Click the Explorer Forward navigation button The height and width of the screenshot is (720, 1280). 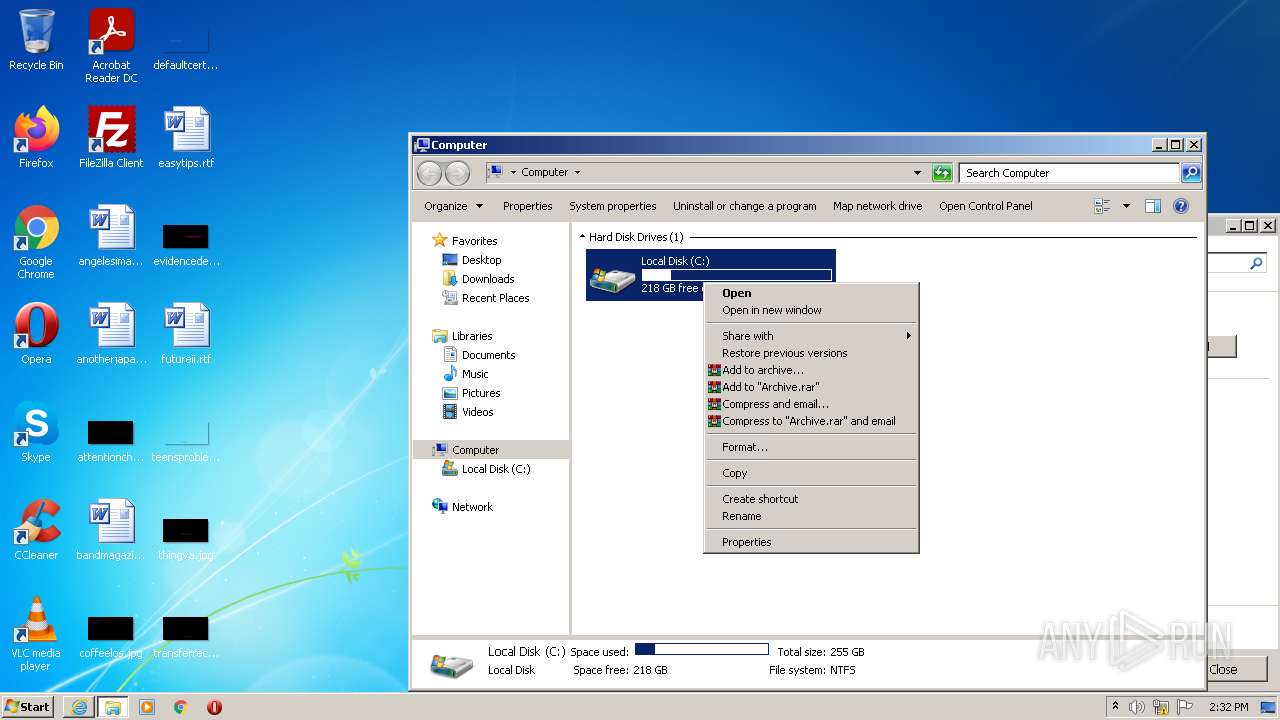457,173
